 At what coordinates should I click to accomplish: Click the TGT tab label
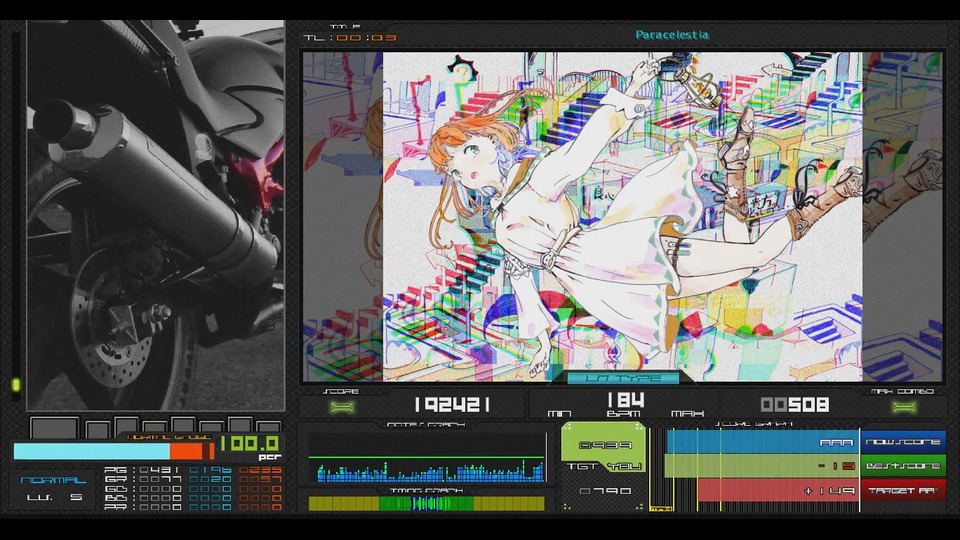[x=582, y=467]
